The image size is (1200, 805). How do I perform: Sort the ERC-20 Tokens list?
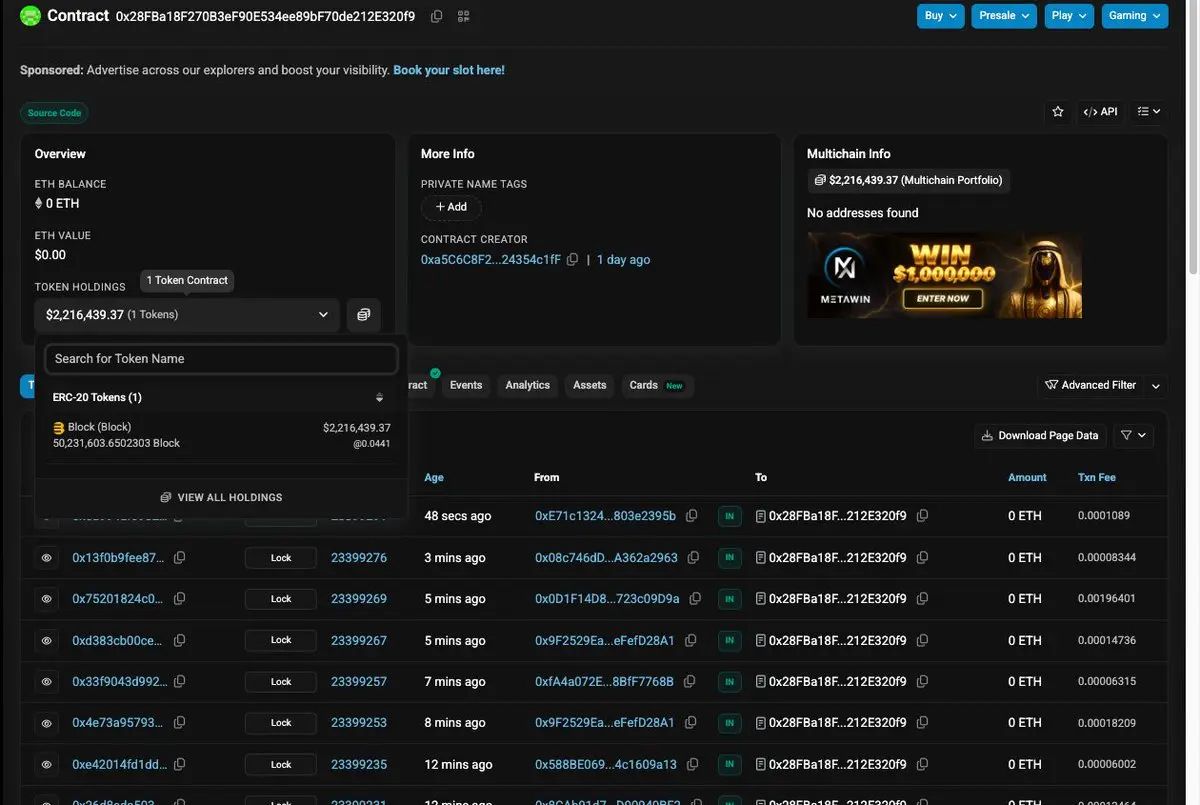379,397
